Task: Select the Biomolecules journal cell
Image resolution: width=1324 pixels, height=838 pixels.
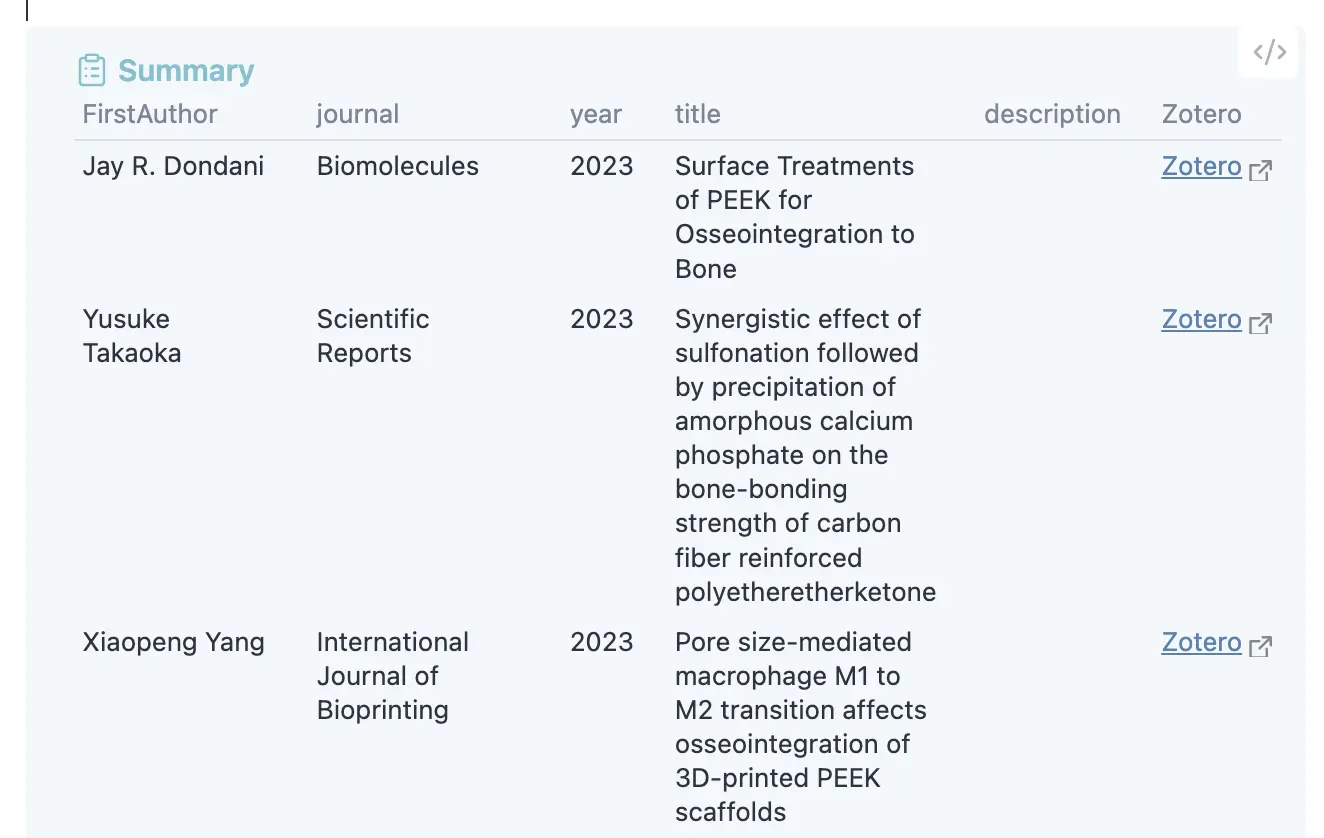Action: [398, 166]
